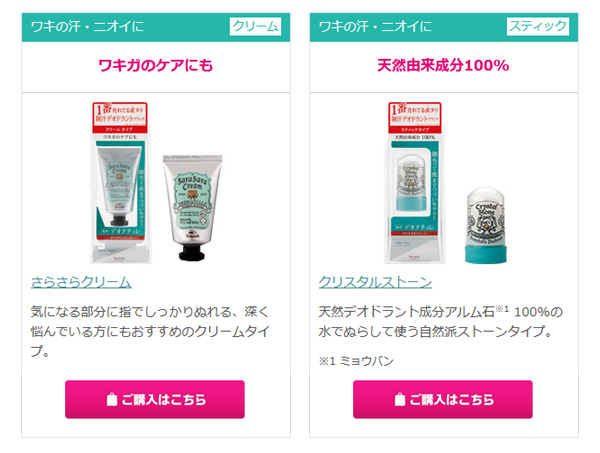Click the shopping bag icon on the cream purchase button
The image size is (600, 453).
click(x=111, y=399)
